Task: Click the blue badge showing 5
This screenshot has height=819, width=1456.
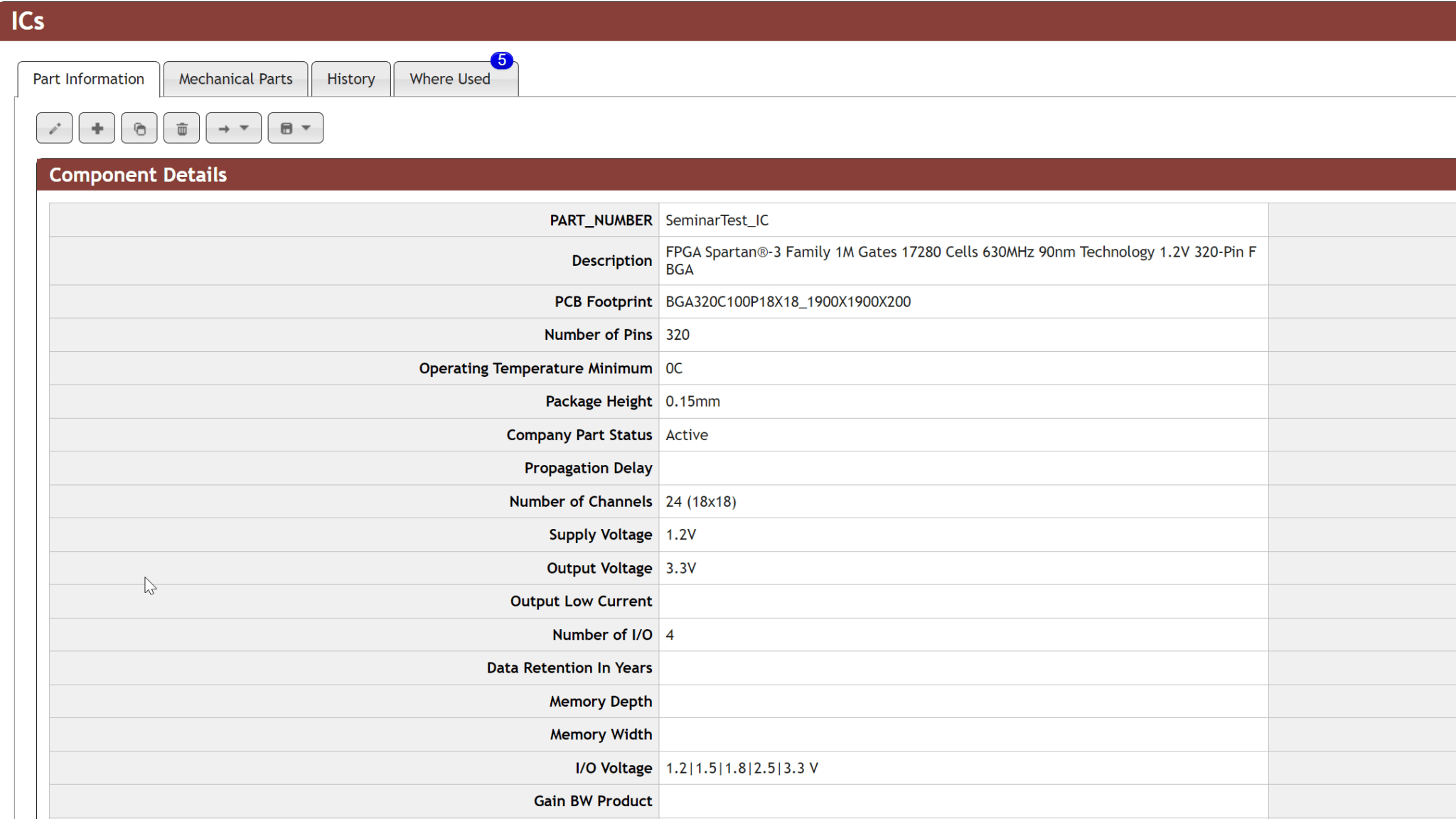Action: click(501, 61)
